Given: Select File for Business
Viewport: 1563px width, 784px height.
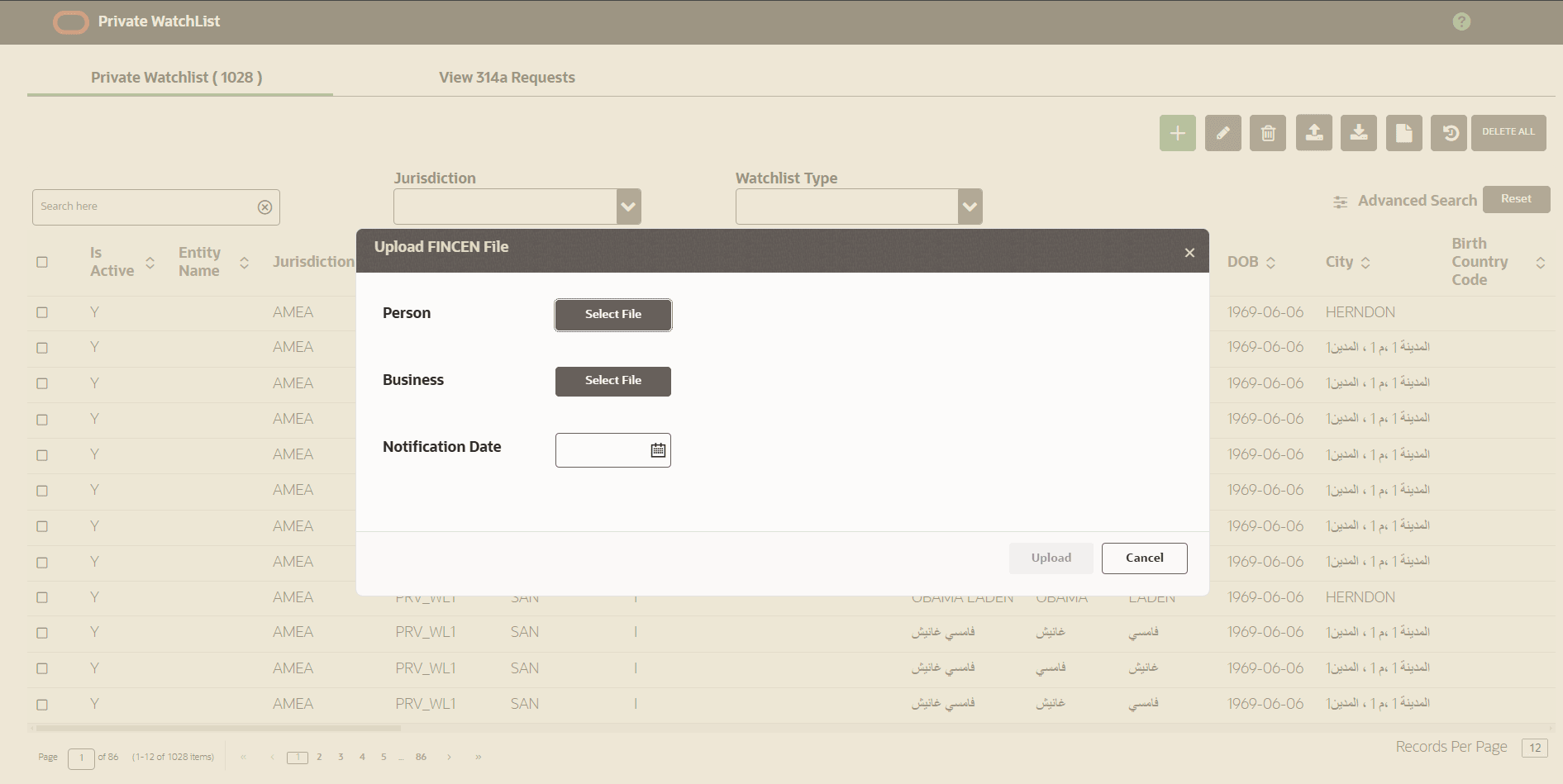Looking at the screenshot, I should (x=613, y=381).
